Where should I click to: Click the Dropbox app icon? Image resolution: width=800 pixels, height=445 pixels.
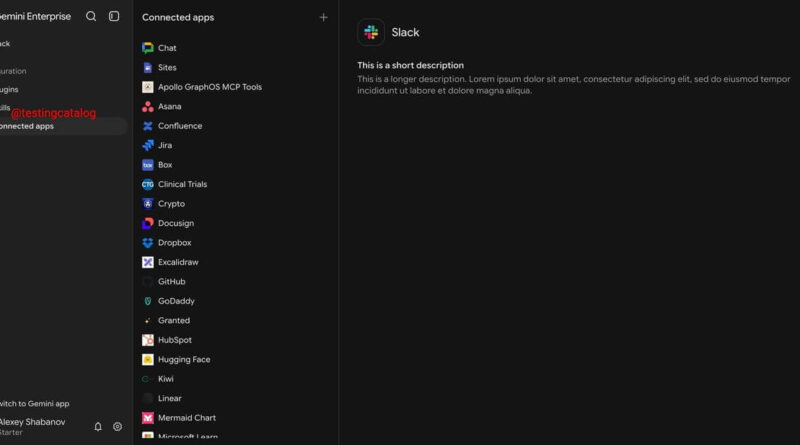(147, 242)
